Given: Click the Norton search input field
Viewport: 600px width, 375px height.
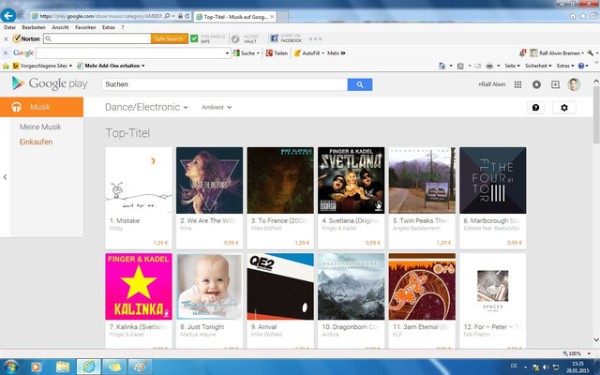Looking at the screenshot, I should [x=97, y=39].
